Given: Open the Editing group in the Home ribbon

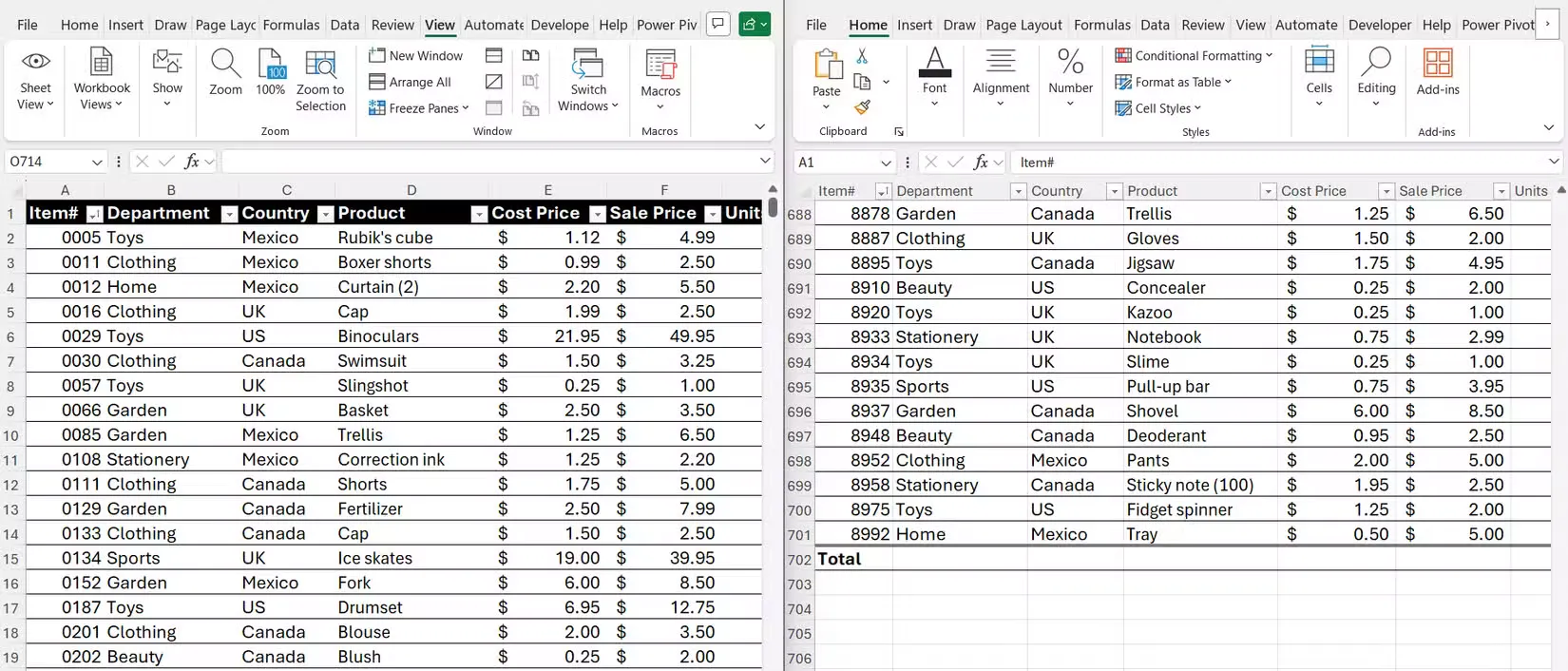Looking at the screenshot, I should point(1376,78).
